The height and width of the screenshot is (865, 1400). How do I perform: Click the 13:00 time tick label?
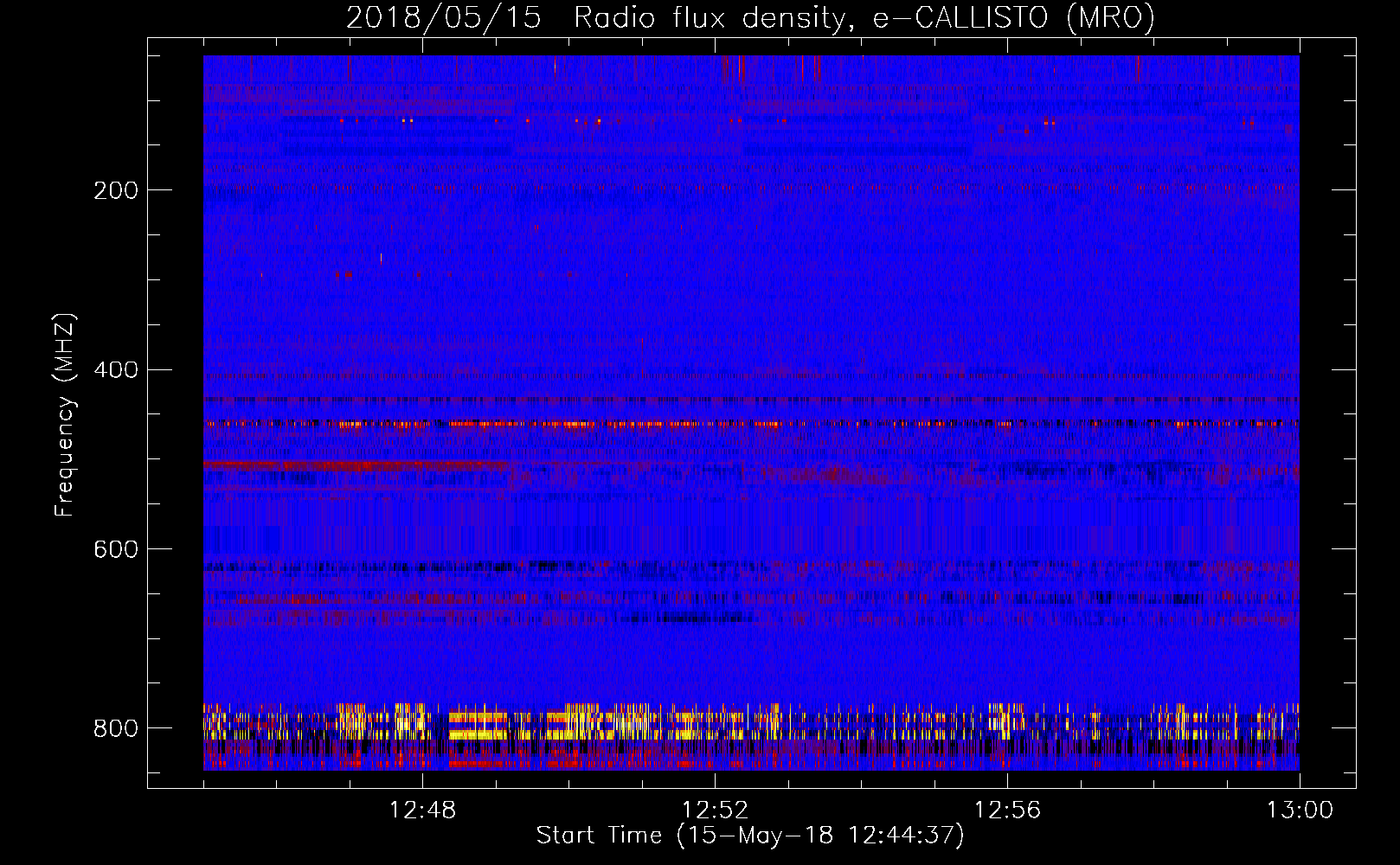1300,811
